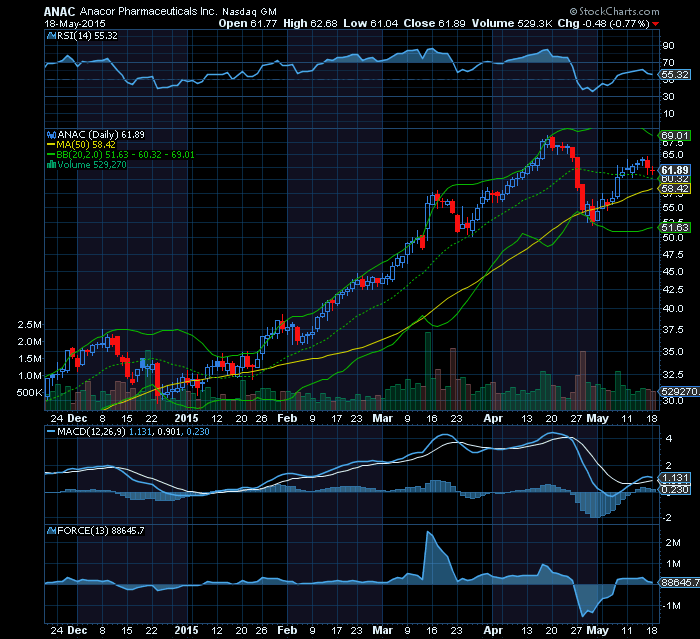Click the Feb label on bottom date axis
Image resolution: width=700 pixels, height=639 pixels.
pyautogui.click(x=287, y=630)
